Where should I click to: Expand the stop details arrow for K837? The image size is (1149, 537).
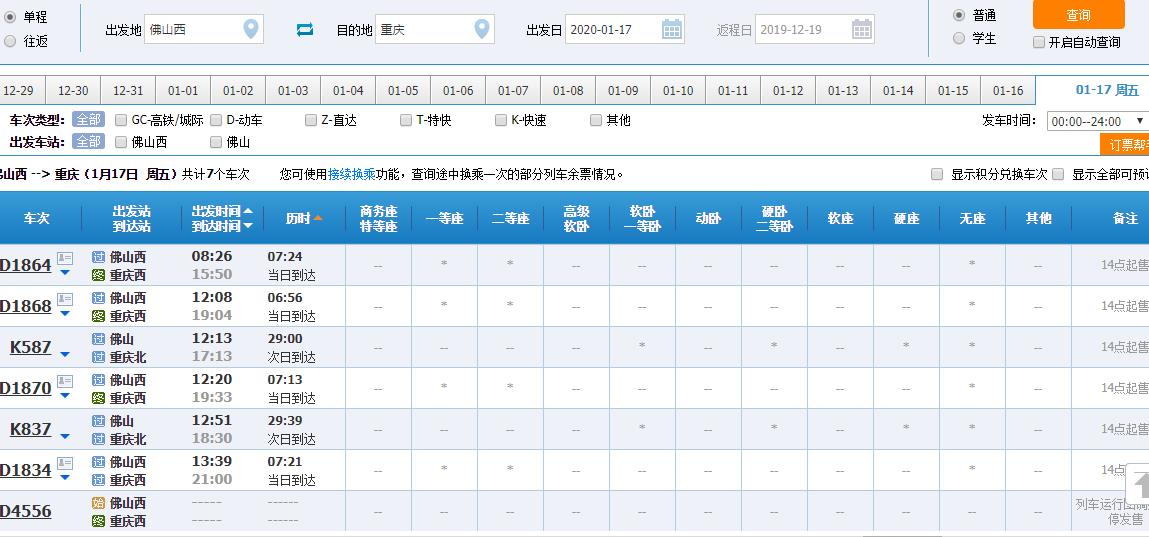coord(65,435)
